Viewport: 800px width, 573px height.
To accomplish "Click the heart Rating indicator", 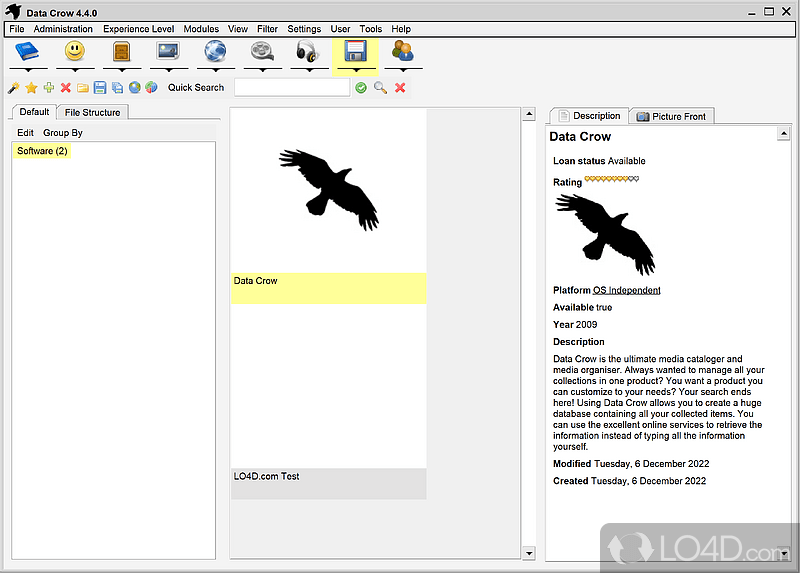I will (612, 179).
